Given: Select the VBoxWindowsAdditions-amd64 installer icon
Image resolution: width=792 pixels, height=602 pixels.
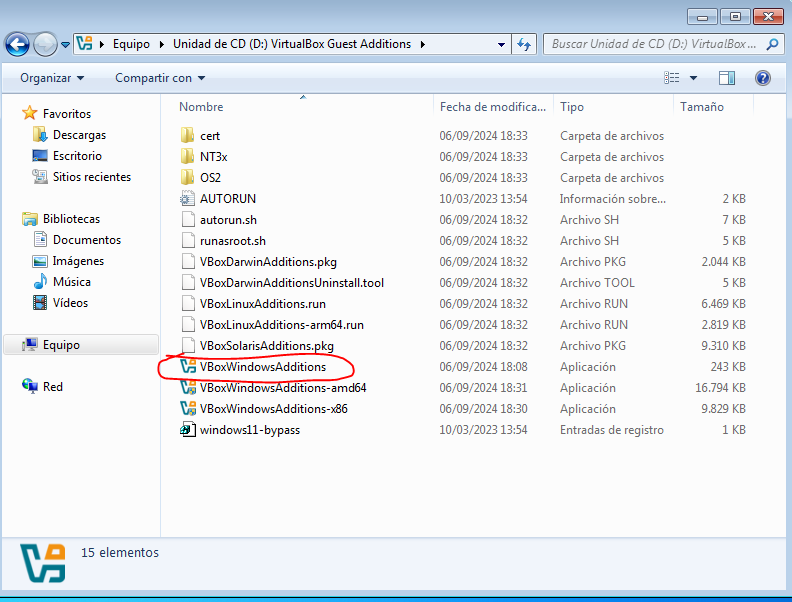Looking at the screenshot, I should [187, 388].
